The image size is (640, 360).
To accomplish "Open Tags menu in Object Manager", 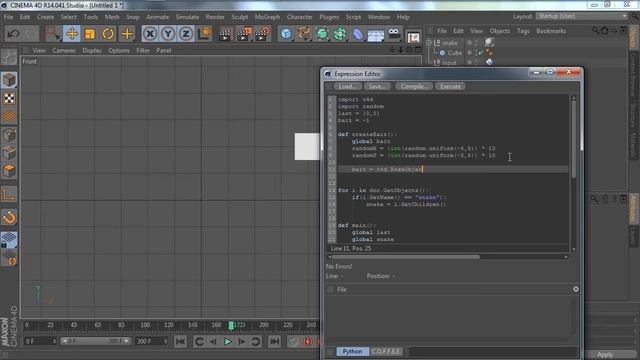I will 523,31.
